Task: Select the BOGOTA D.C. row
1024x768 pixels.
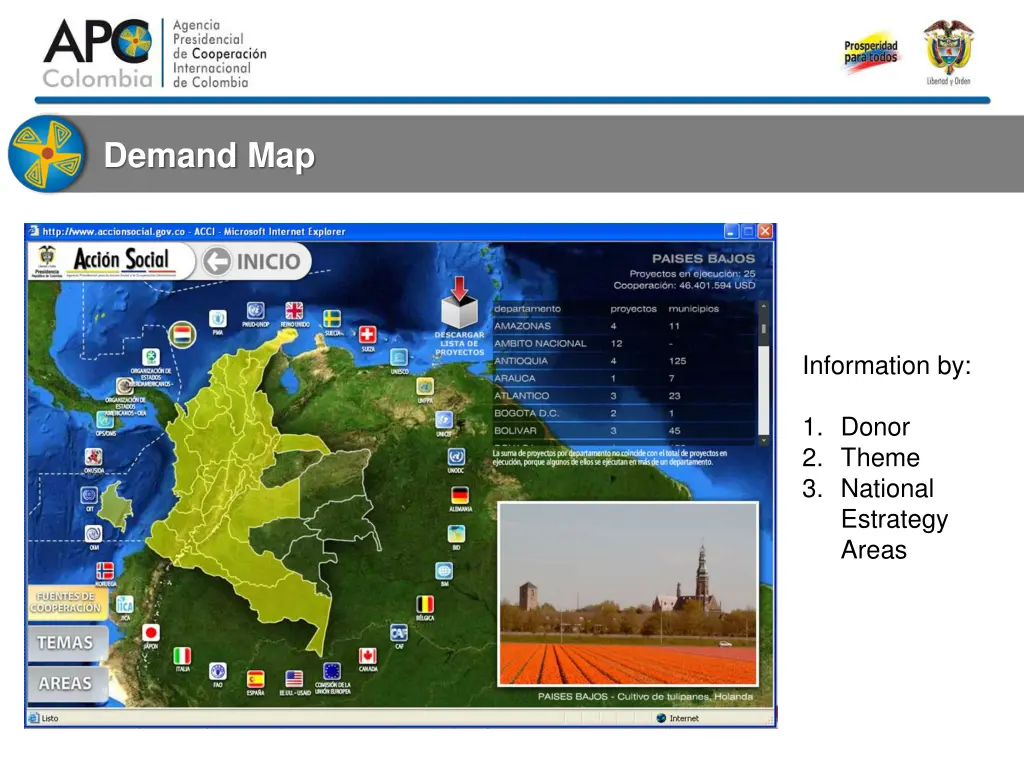Action: 623,413
